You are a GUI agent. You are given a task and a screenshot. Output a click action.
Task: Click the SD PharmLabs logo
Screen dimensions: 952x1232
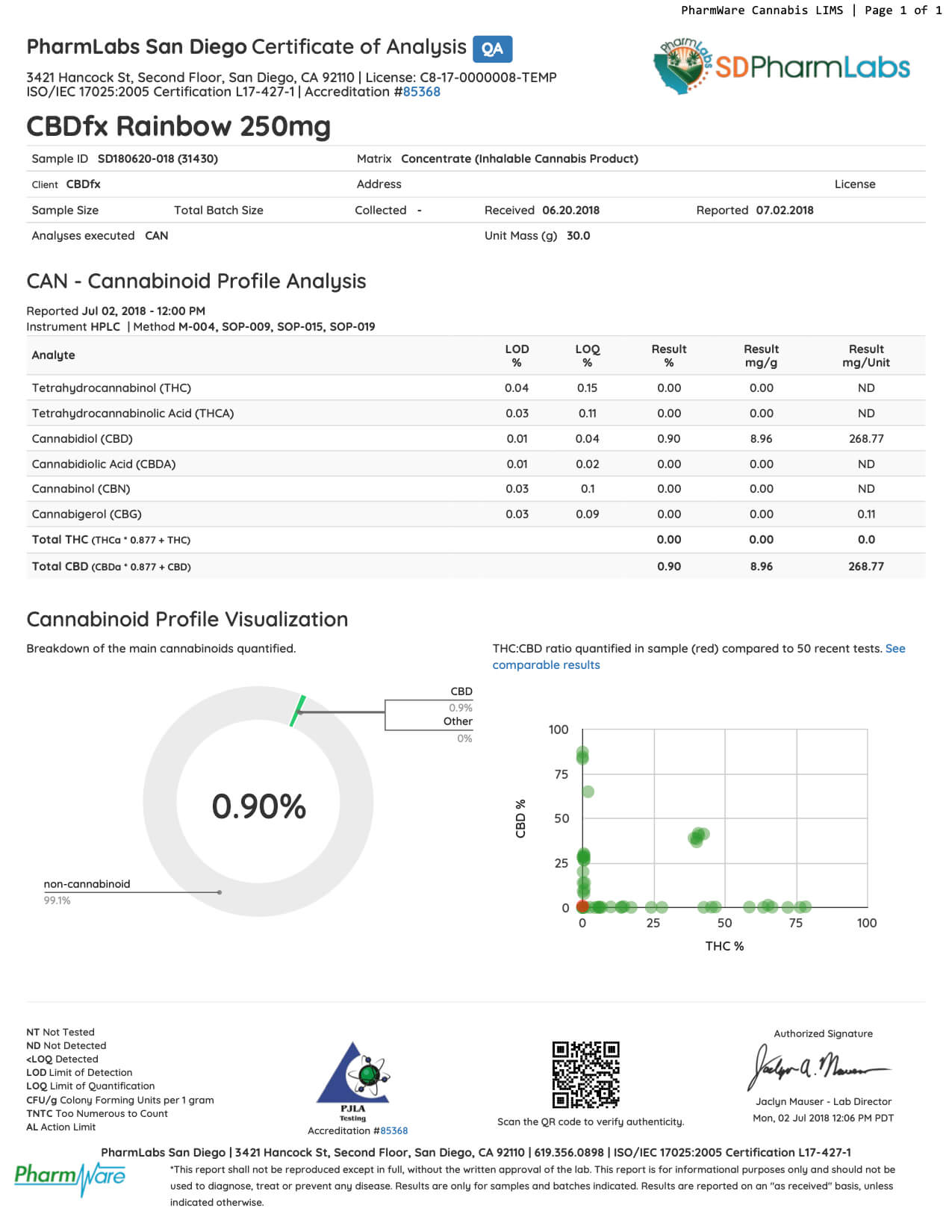[781, 67]
